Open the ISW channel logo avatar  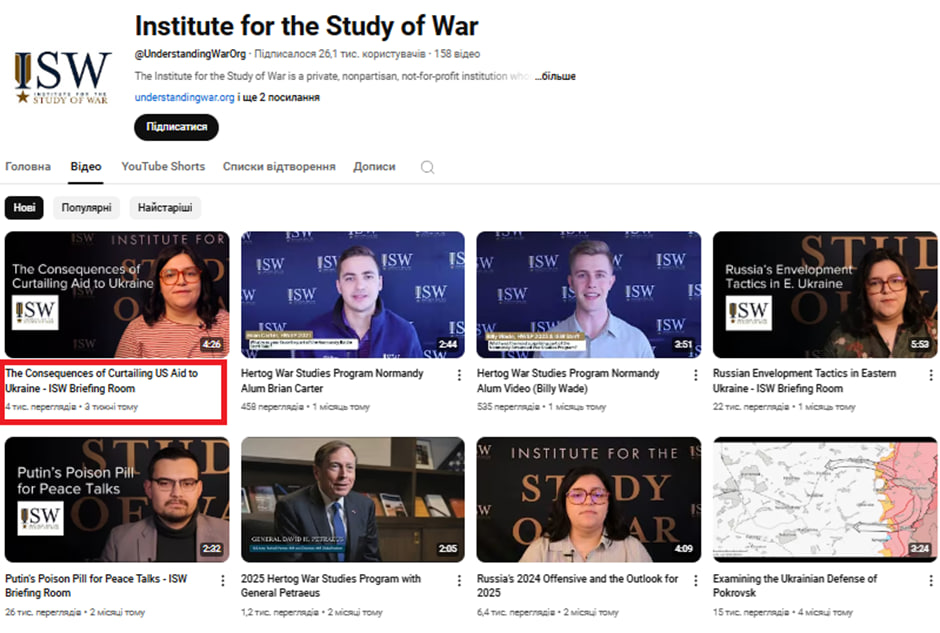coord(62,78)
